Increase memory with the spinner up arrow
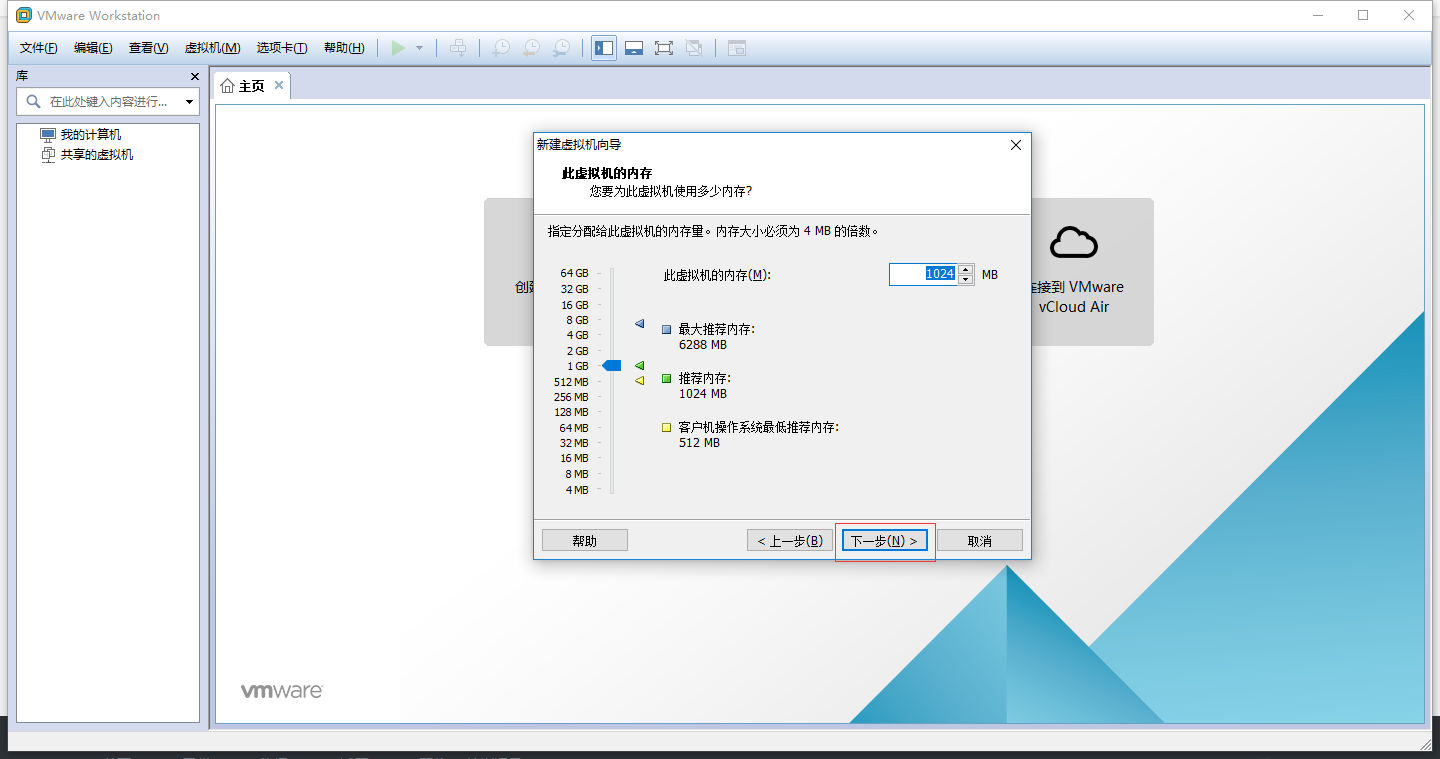1440x759 pixels. point(965,269)
